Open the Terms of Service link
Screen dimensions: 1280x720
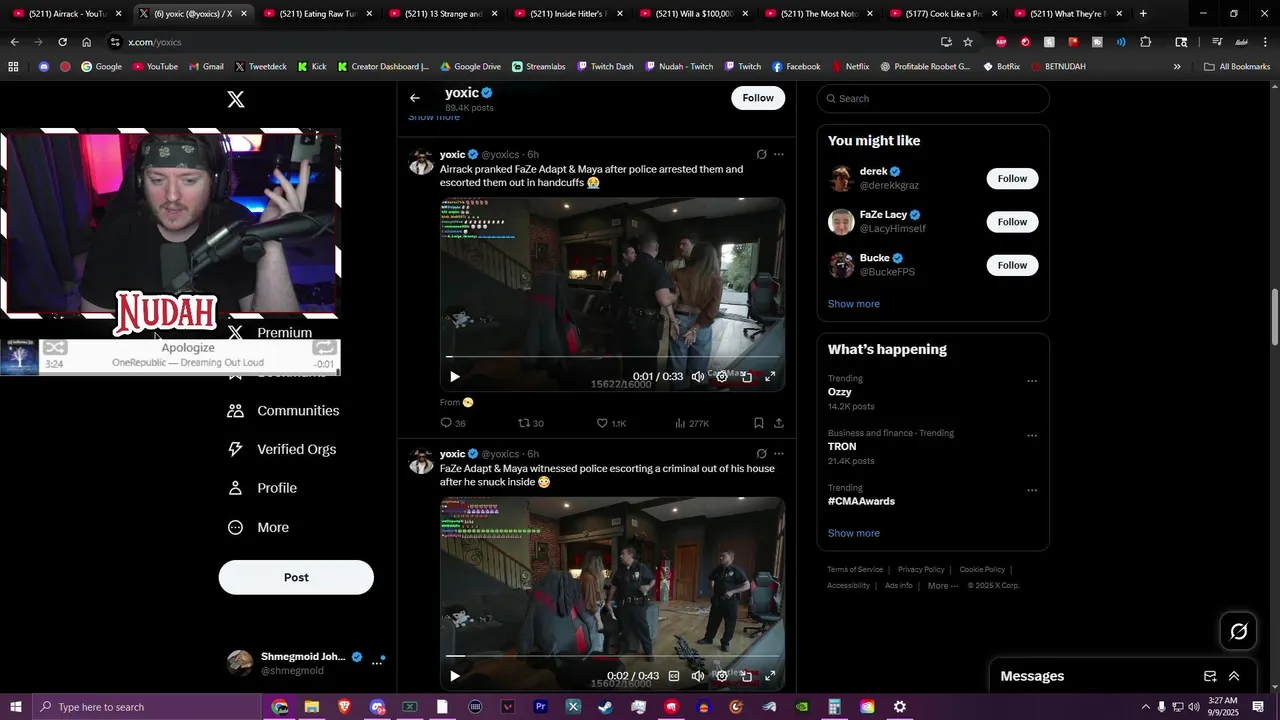[x=855, y=570]
